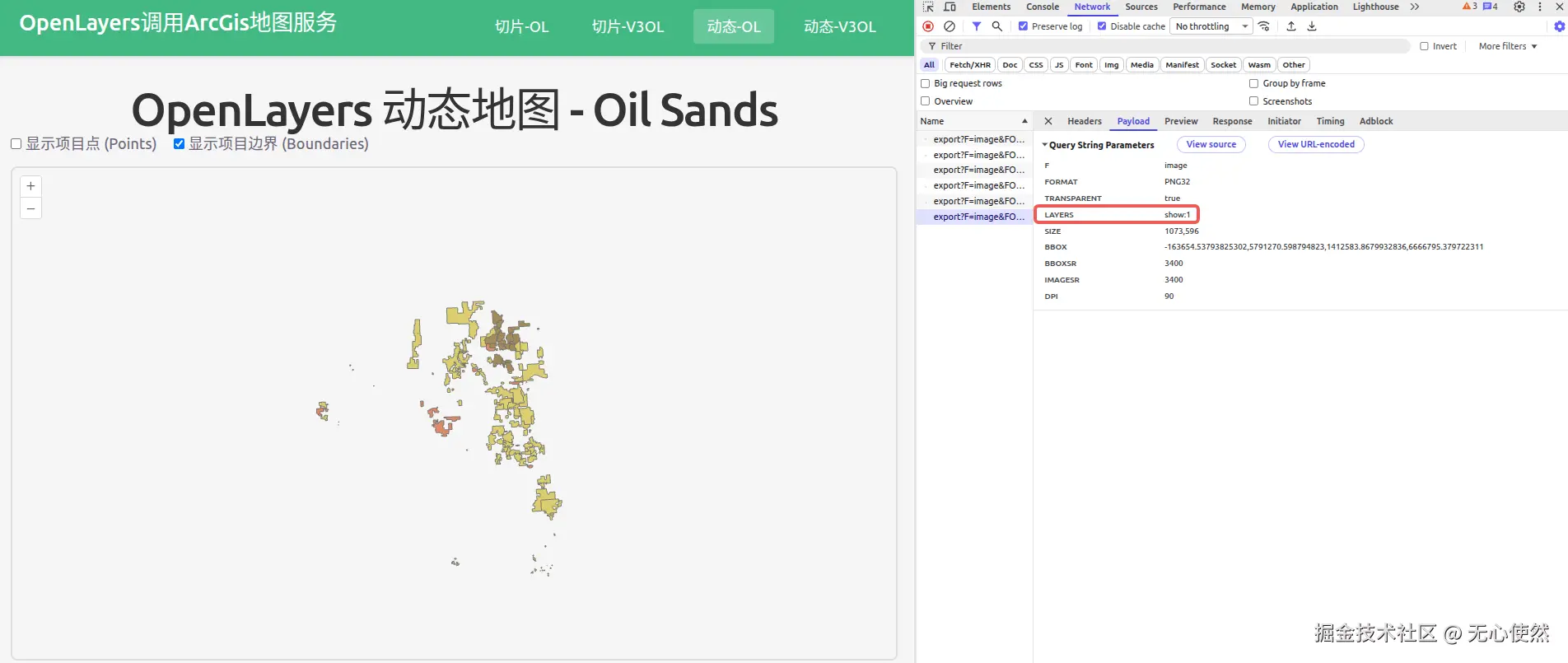Enable the Screenshots checkbox
1568x663 pixels.
(1253, 101)
